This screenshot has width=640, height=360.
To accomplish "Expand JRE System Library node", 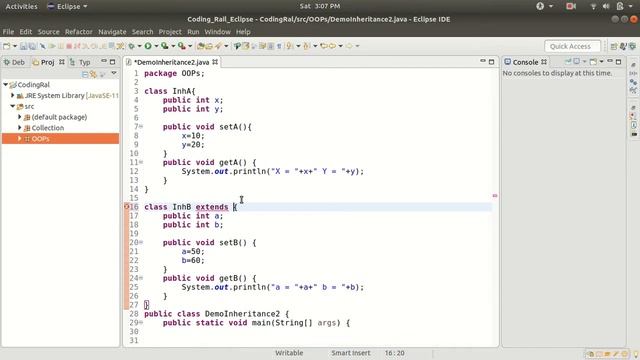I will pyautogui.click(x=12, y=95).
